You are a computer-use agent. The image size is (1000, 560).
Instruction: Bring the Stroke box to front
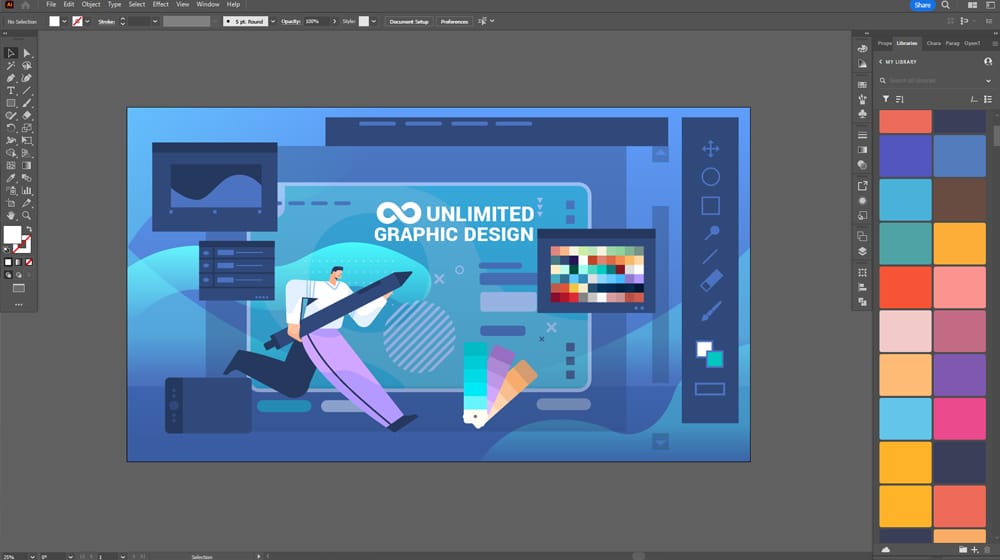tap(24, 246)
